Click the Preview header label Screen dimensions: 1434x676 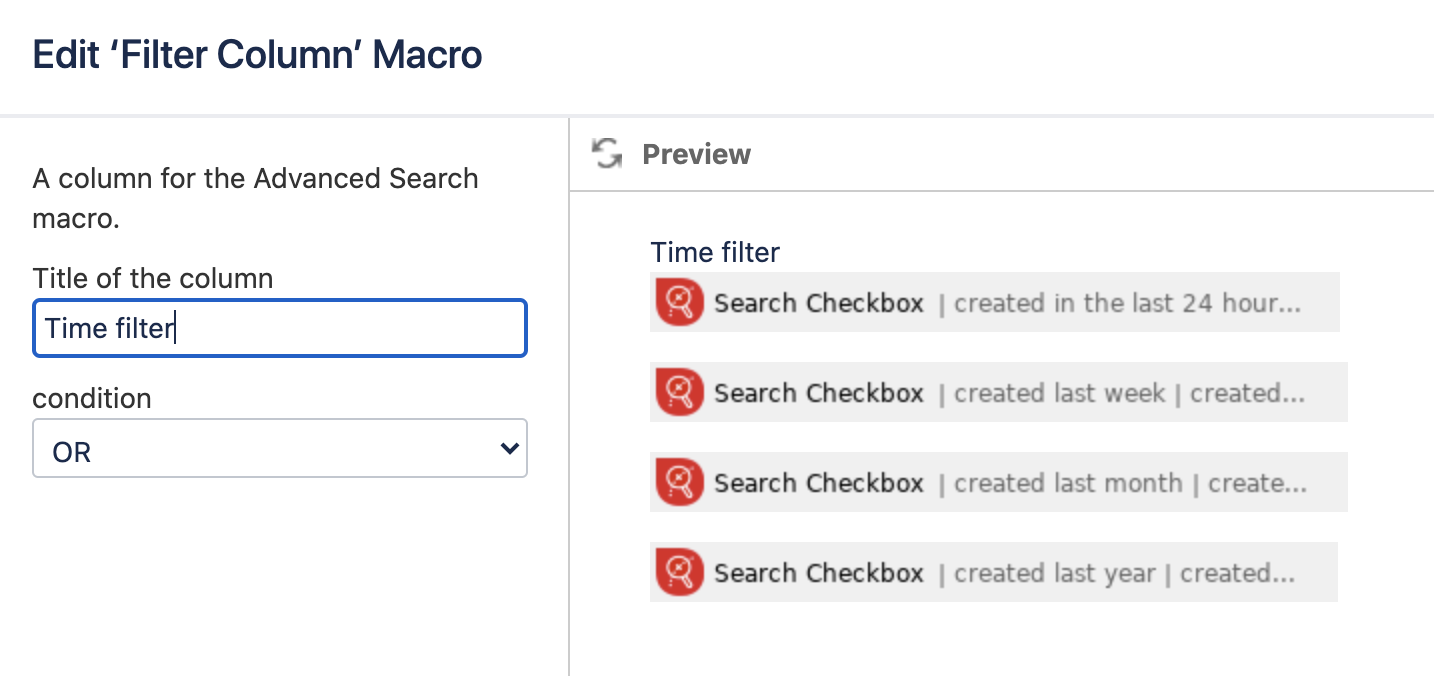(x=697, y=154)
